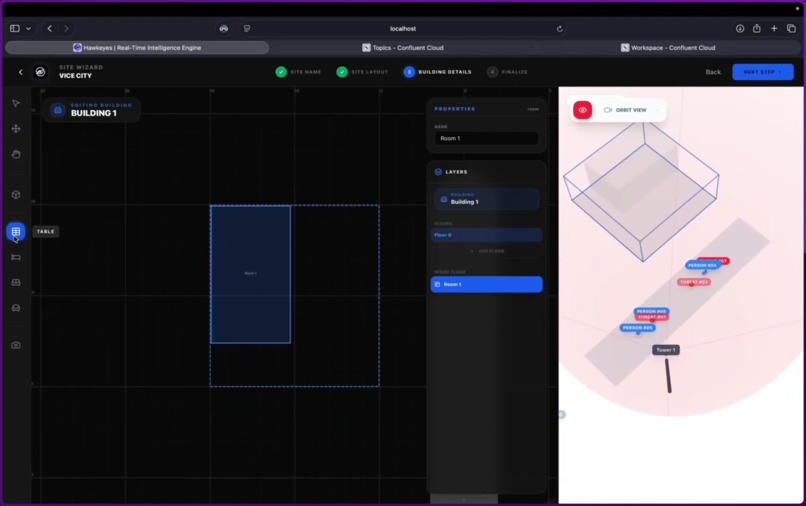The width and height of the screenshot is (806, 506).
Task: Click the Hawkeyes logo beside Site Wizard
Action: tap(40, 72)
